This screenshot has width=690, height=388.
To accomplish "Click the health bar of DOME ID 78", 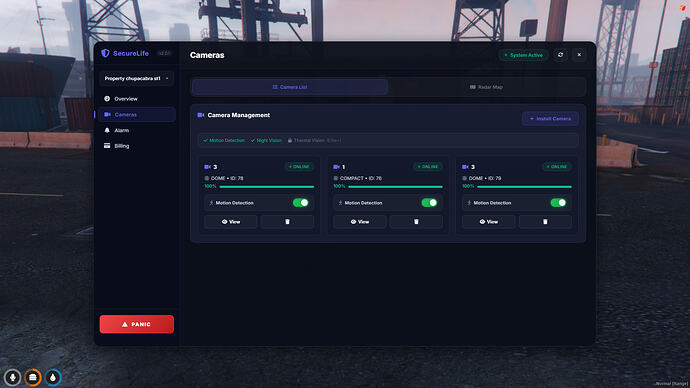I will tap(267, 187).
